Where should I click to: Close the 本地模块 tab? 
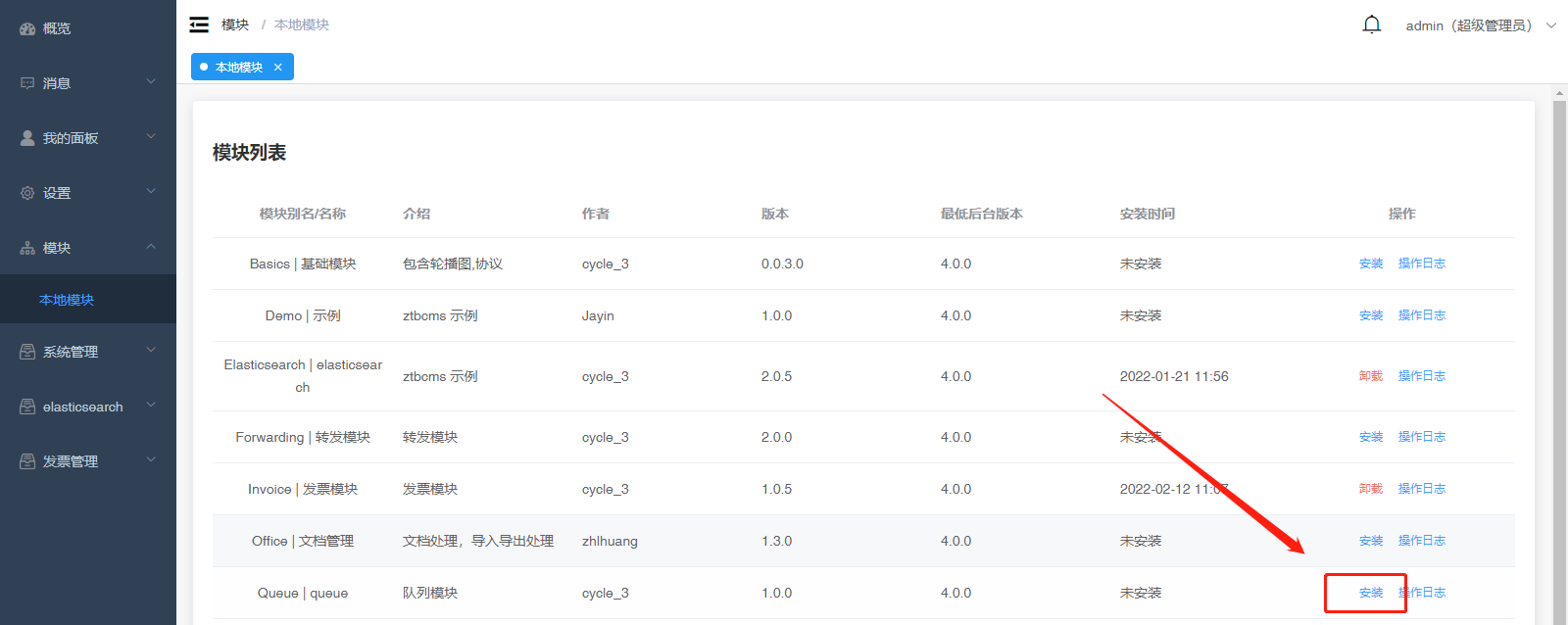tap(278, 67)
